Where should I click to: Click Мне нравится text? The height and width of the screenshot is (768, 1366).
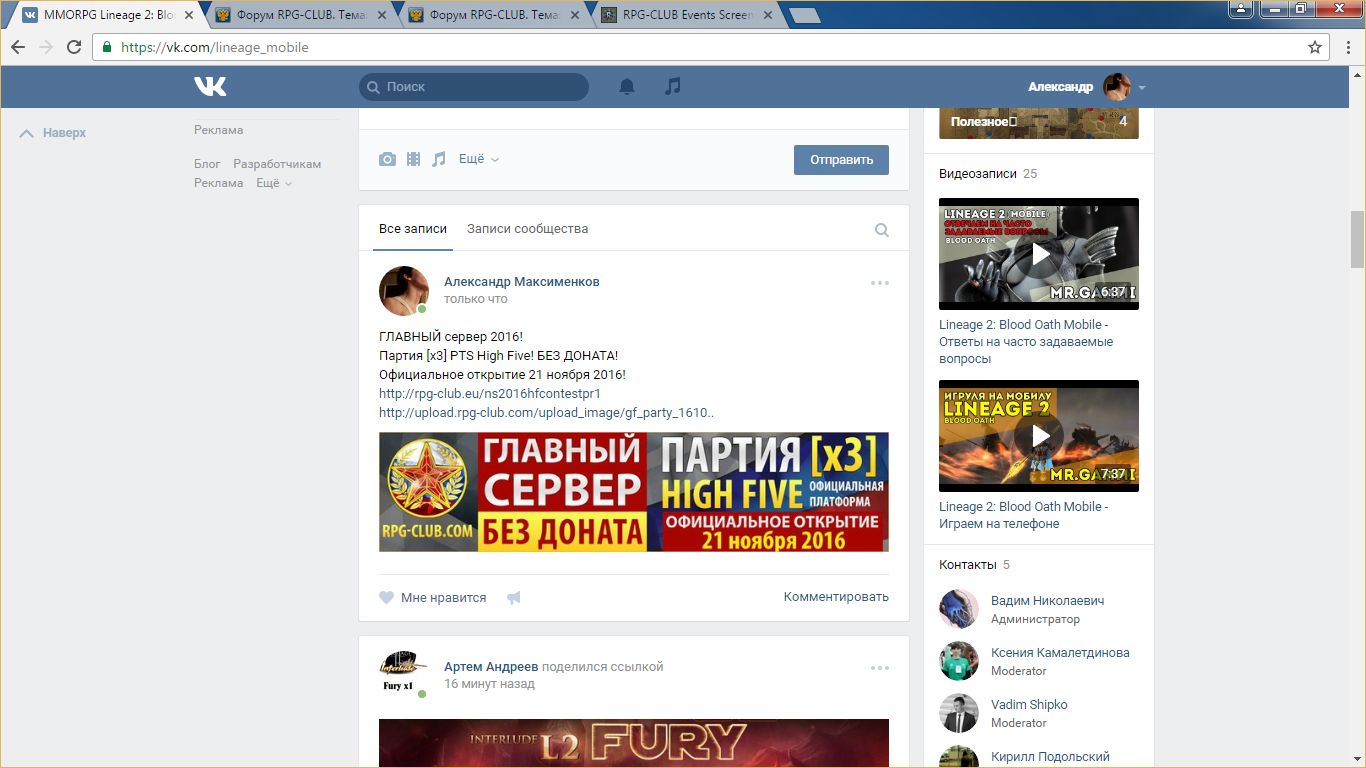click(443, 598)
